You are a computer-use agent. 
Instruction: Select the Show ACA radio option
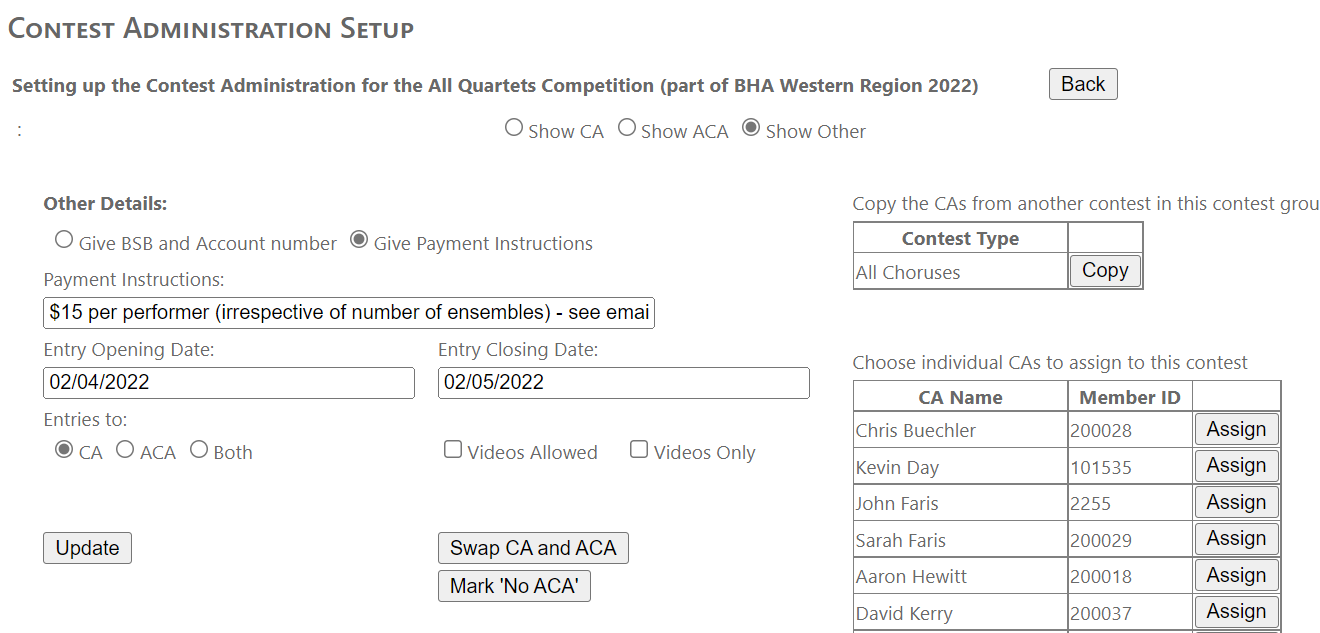click(627, 128)
